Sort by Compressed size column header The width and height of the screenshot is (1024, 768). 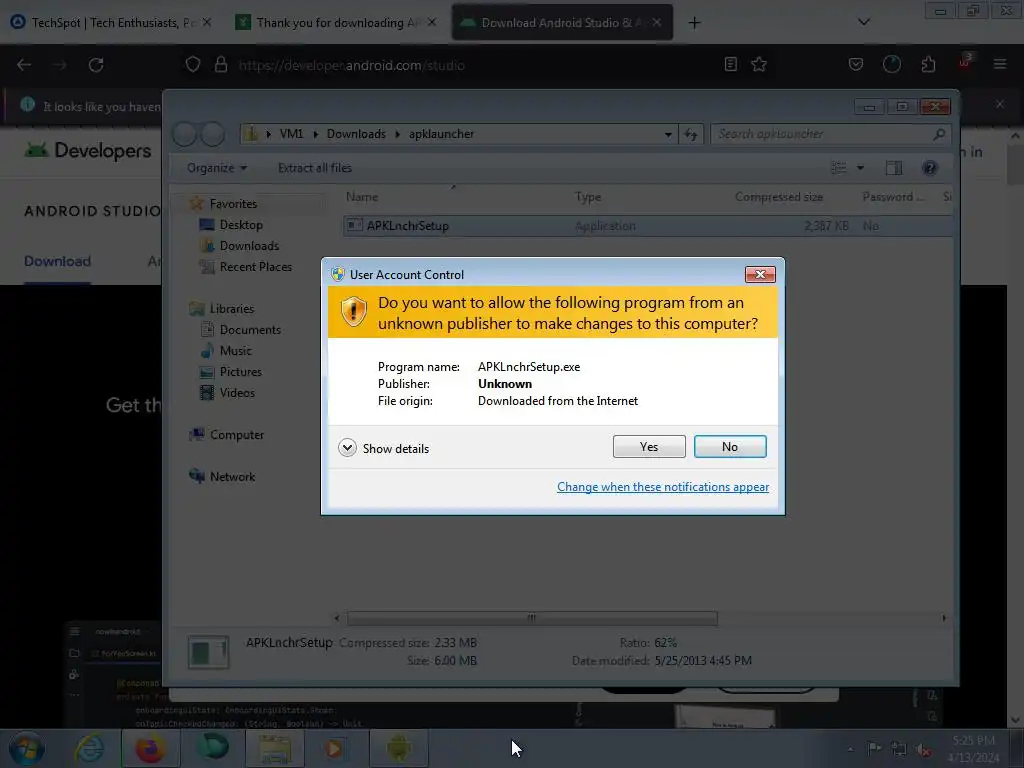[778, 197]
